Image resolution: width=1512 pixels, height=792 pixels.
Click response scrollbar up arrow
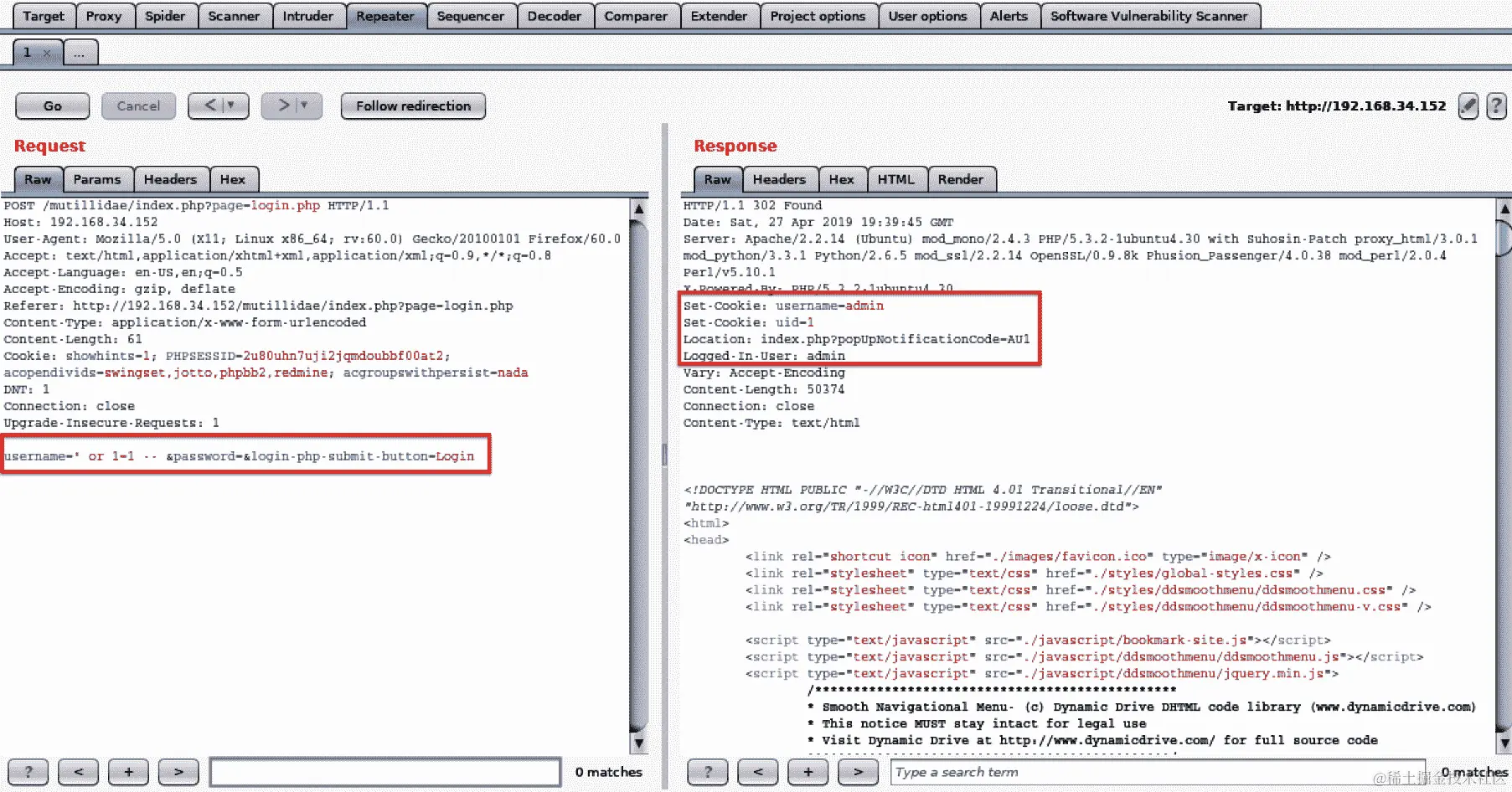click(1504, 208)
